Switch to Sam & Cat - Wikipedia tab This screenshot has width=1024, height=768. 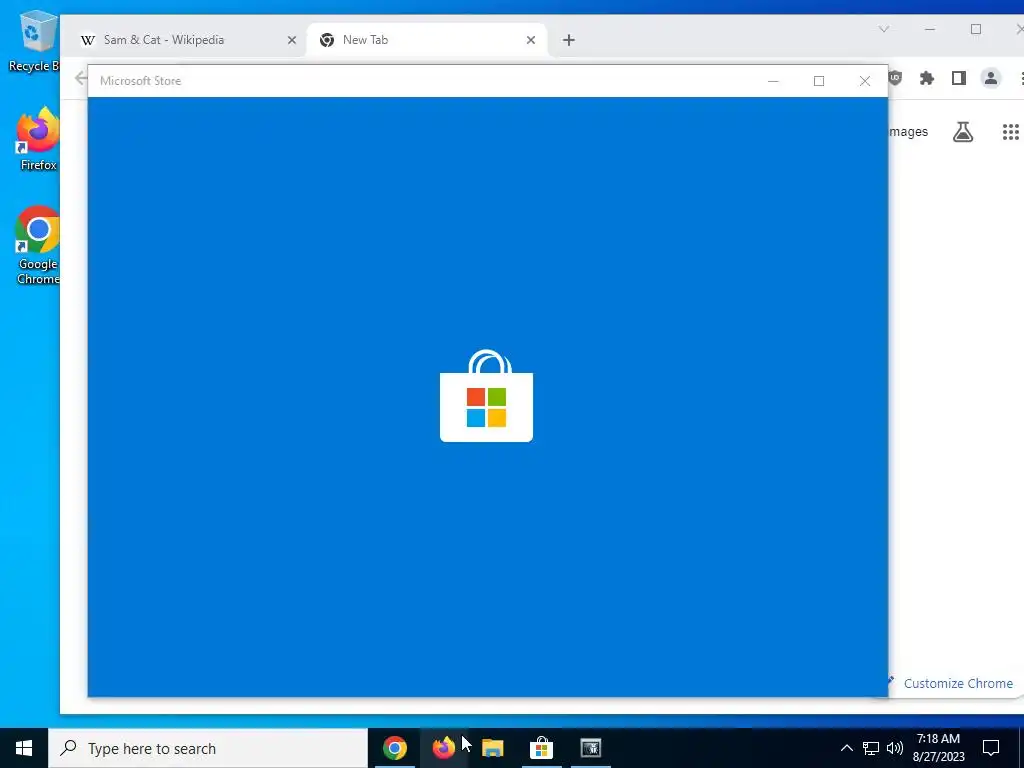[185, 40]
